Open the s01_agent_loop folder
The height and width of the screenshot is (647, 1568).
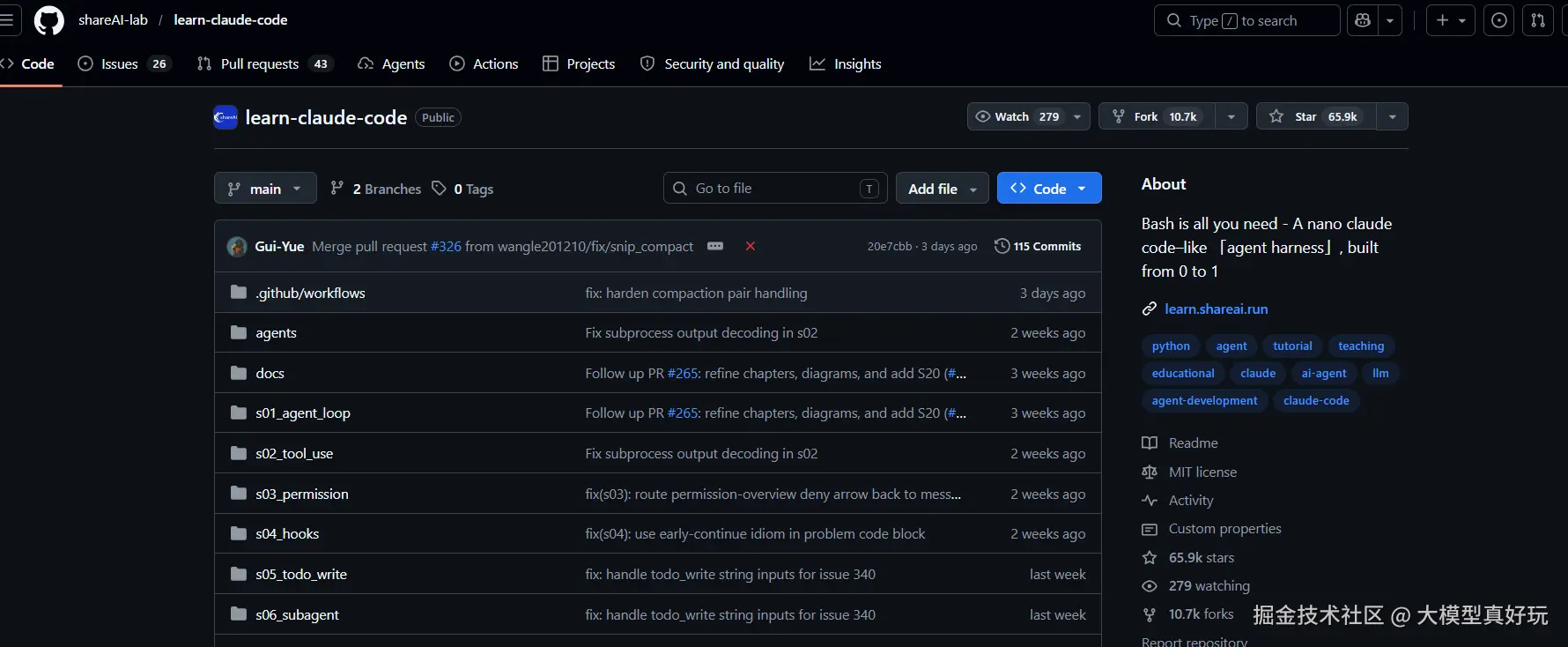[x=303, y=413]
